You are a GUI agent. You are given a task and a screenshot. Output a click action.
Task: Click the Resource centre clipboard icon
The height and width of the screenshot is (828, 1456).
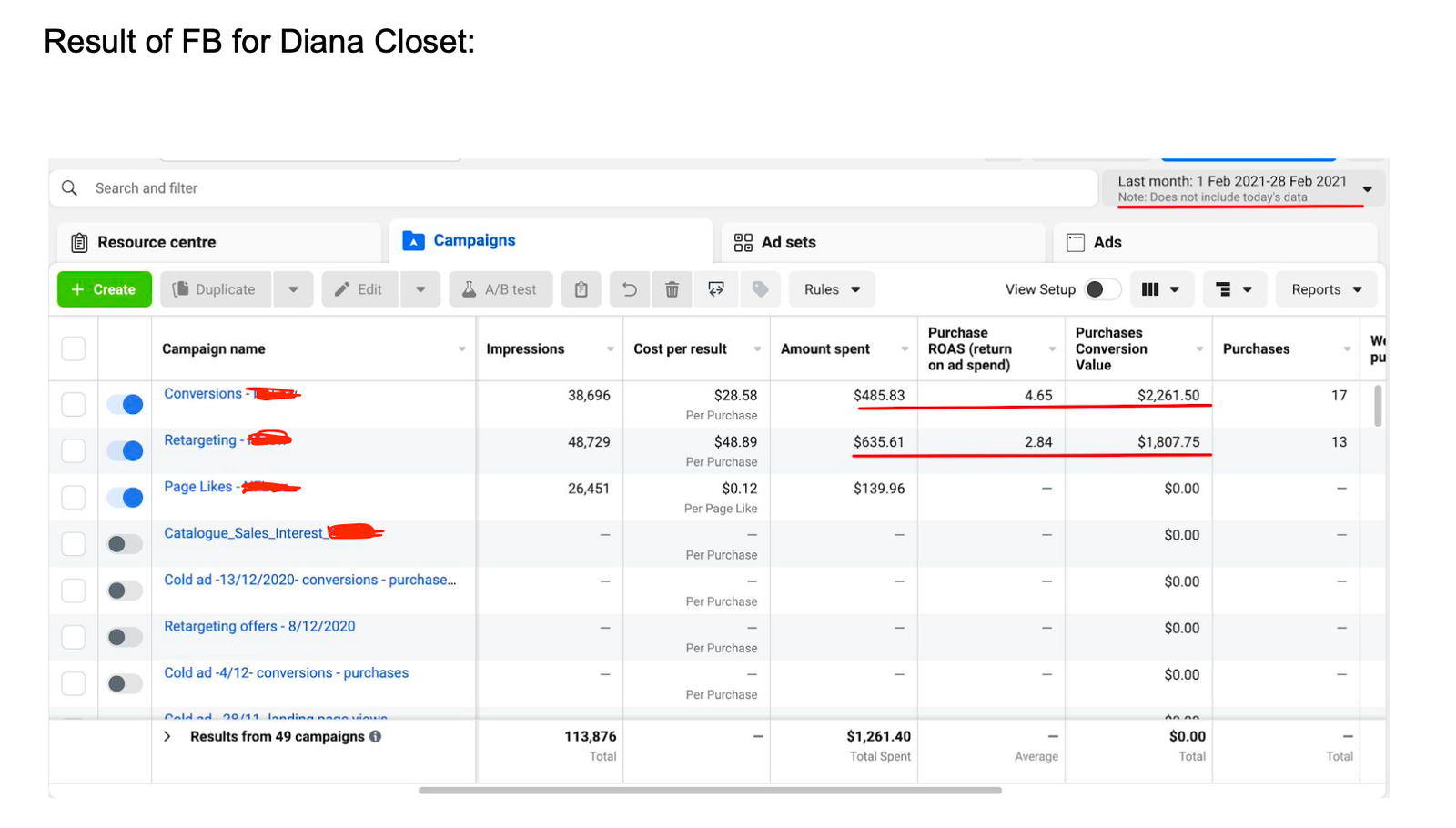click(x=79, y=242)
